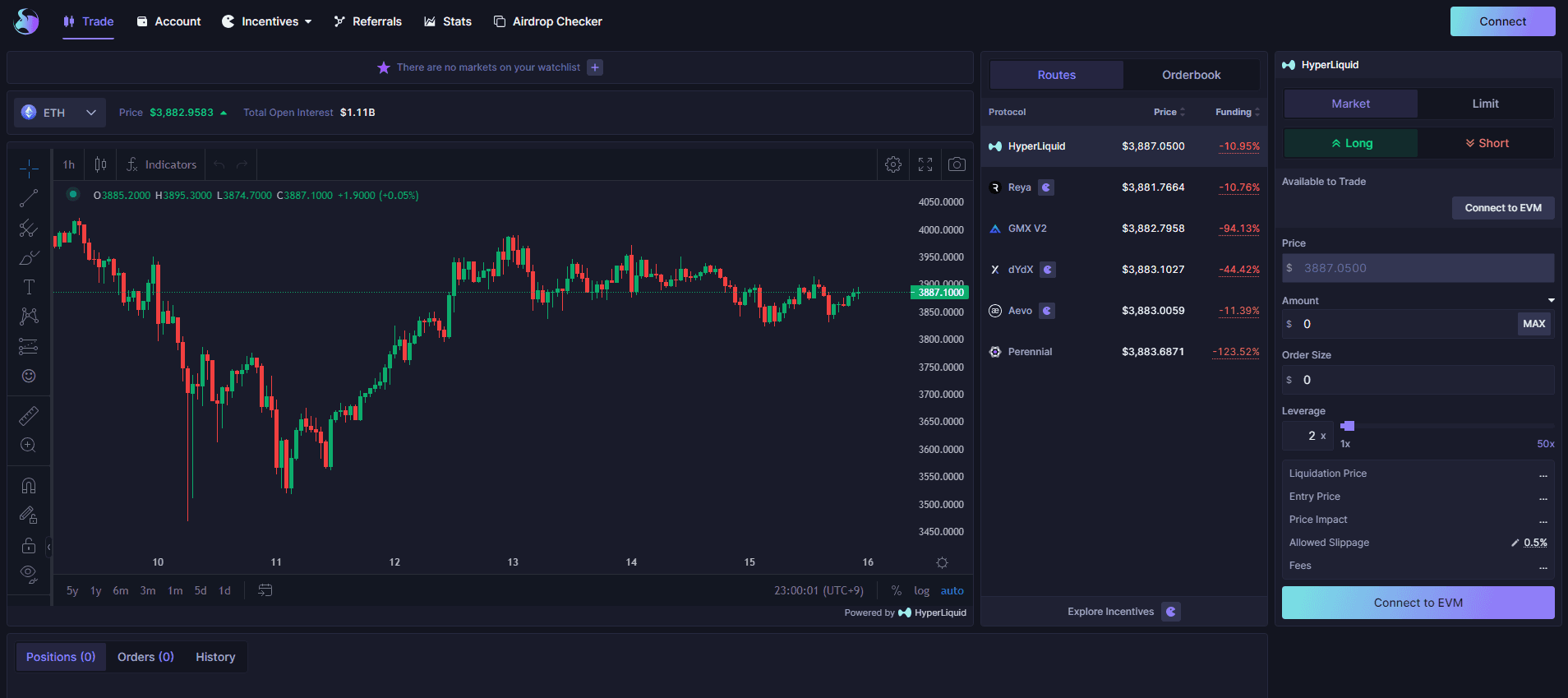Select the HyperLiquid route row

click(x=1124, y=146)
